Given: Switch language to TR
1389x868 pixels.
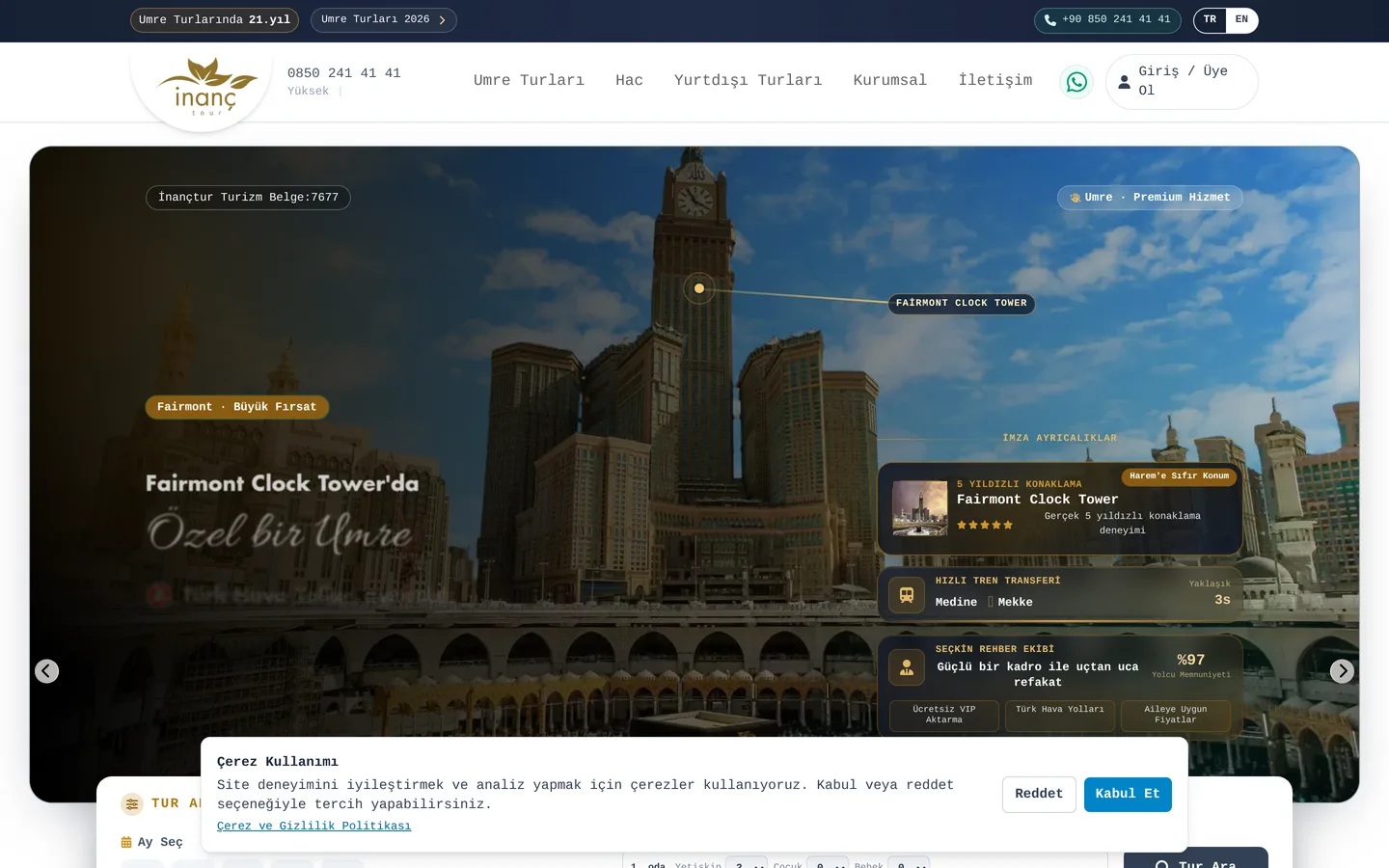Looking at the screenshot, I should 1210,20.
